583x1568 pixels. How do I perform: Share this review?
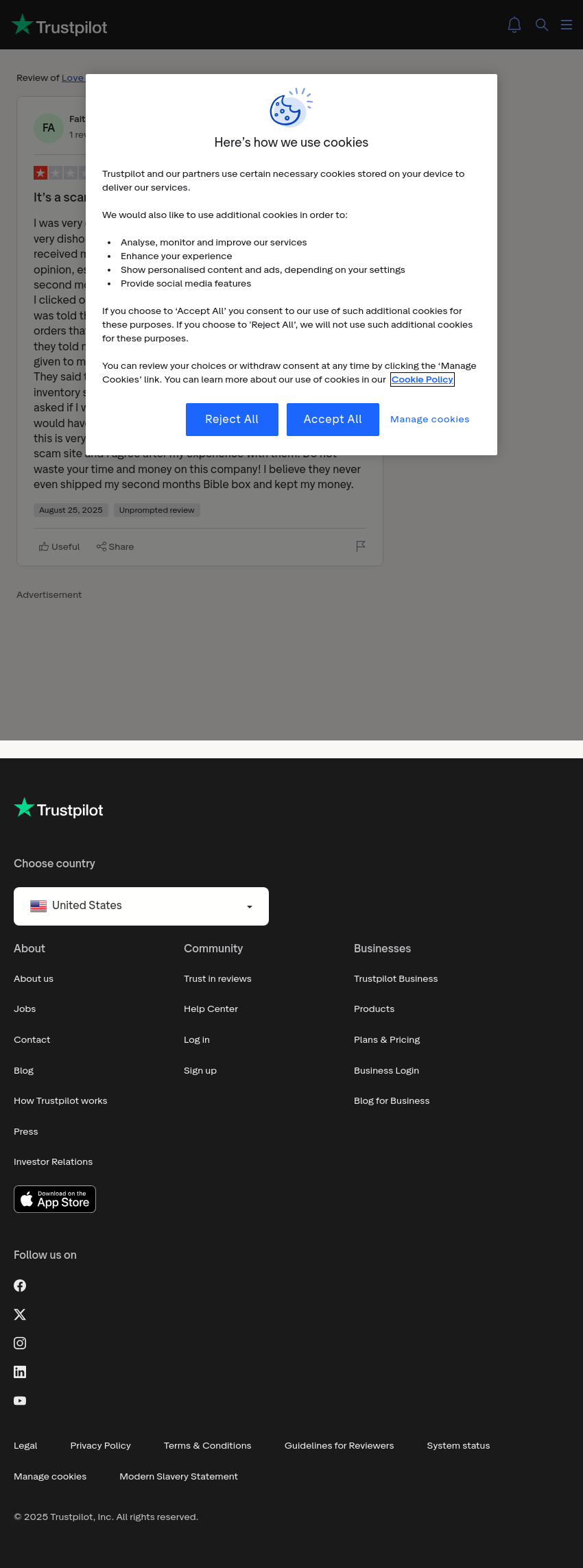click(115, 546)
